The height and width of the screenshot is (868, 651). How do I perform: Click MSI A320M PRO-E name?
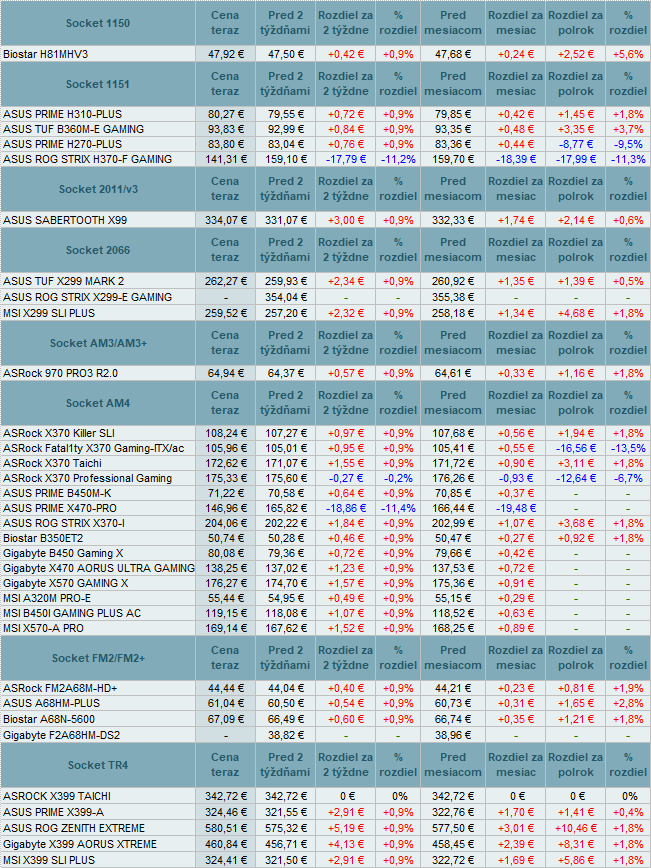click(x=46, y=598)
